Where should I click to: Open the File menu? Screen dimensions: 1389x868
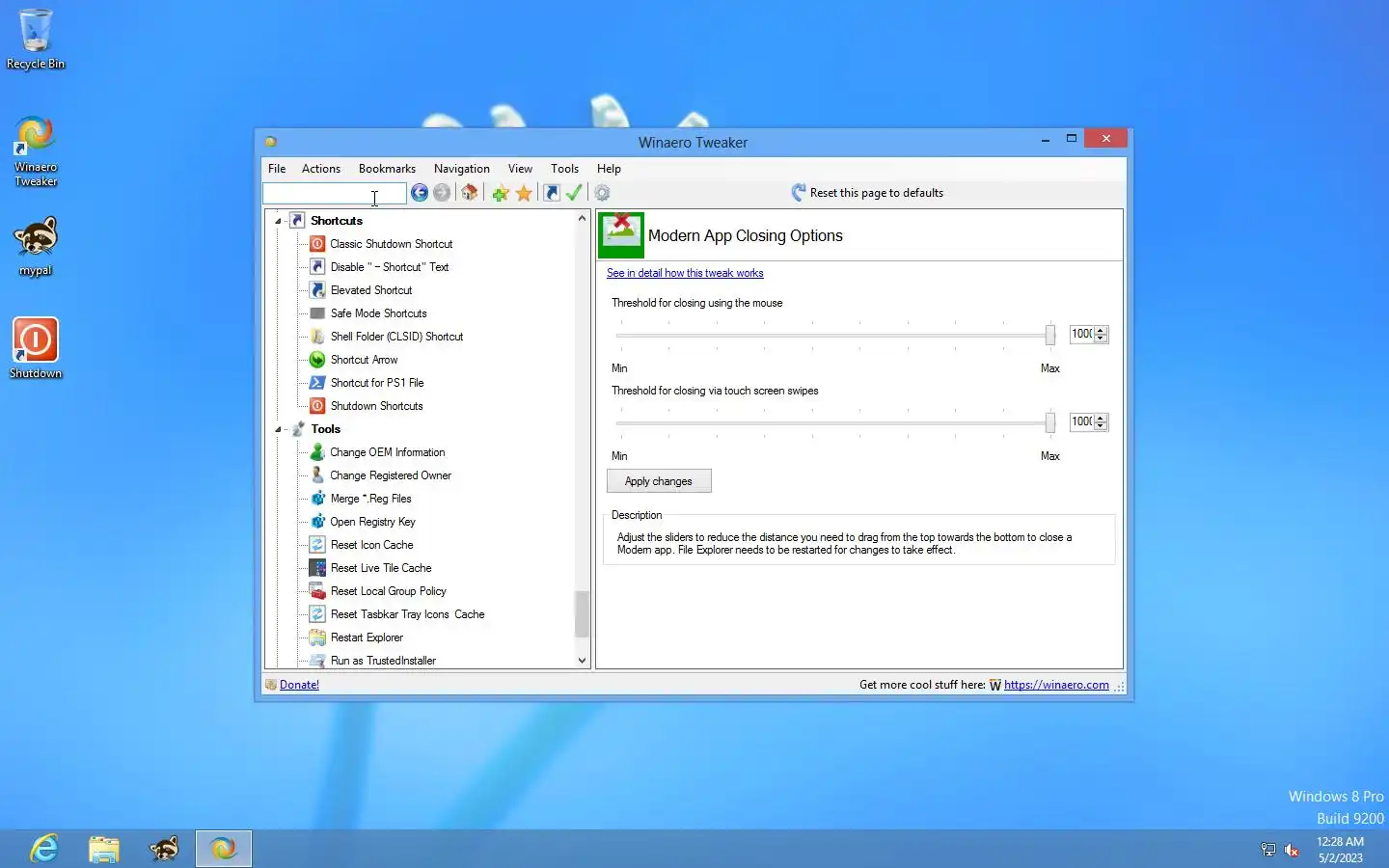277,169
